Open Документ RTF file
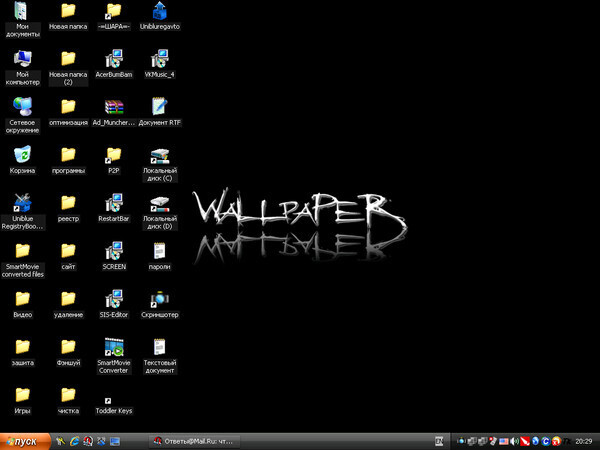Image resolution: width=600 pixels, height=450 pixels. (x=160, y=112)
